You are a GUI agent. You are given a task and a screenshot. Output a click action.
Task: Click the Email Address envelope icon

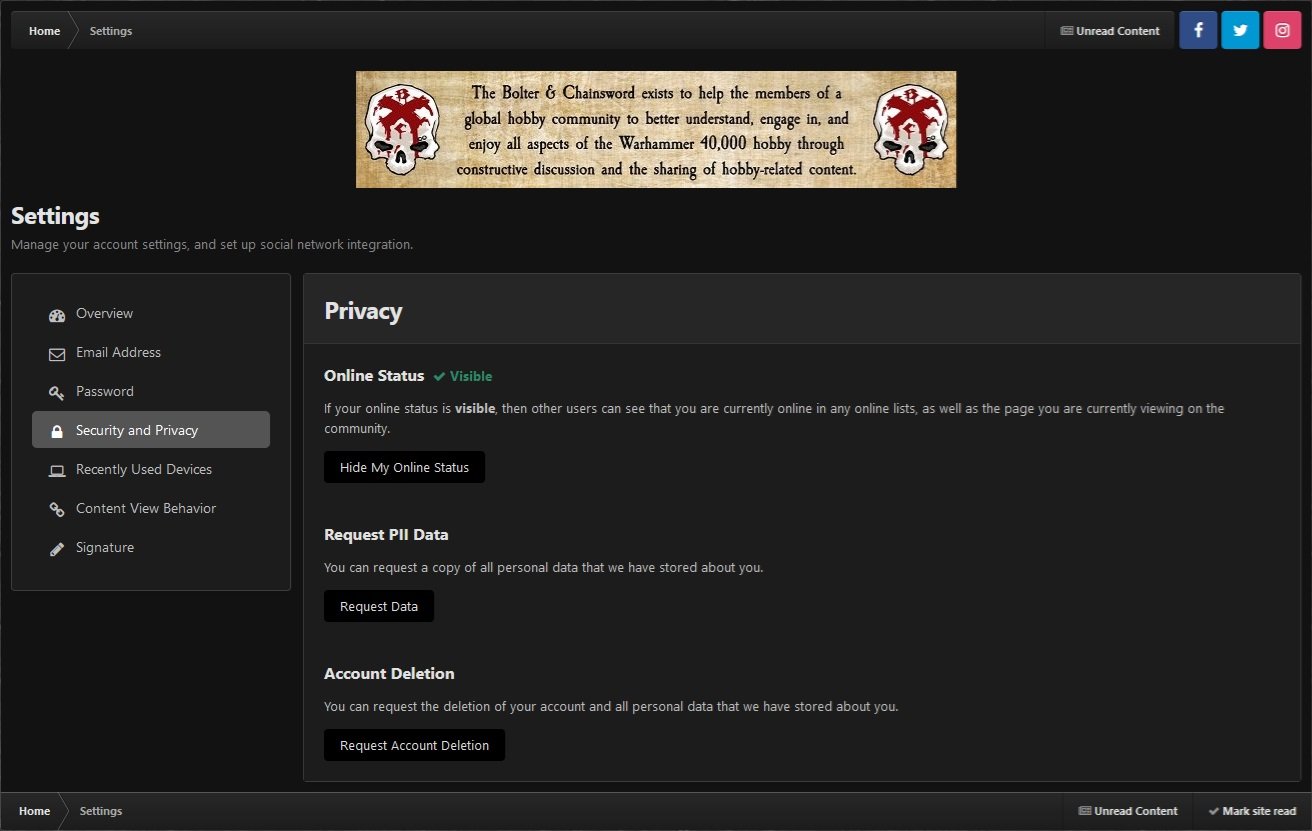pos(57,353)
